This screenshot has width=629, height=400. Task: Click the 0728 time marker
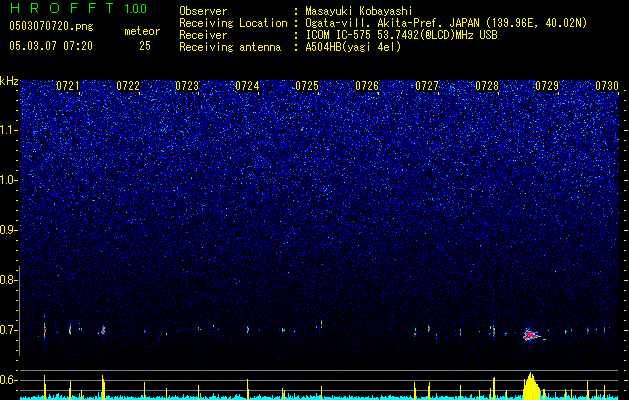click(487, 86)
